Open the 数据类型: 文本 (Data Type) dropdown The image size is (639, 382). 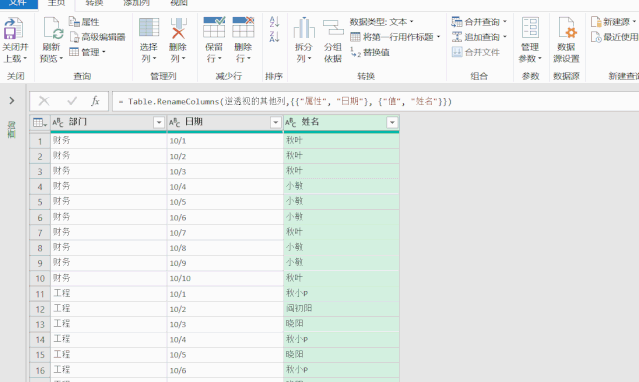pos(381,22)
